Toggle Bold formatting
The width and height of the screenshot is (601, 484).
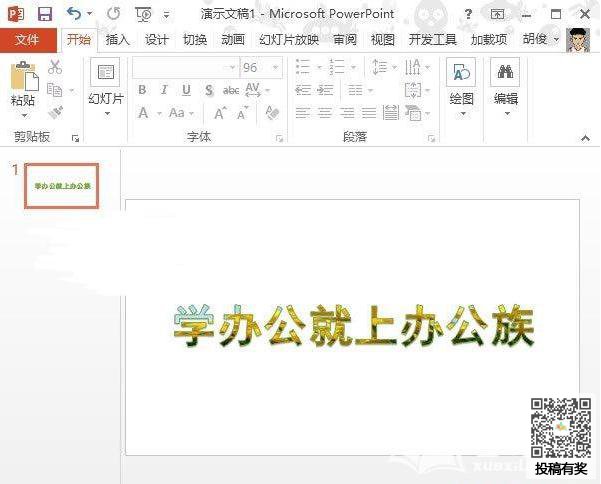pos(142,90)
